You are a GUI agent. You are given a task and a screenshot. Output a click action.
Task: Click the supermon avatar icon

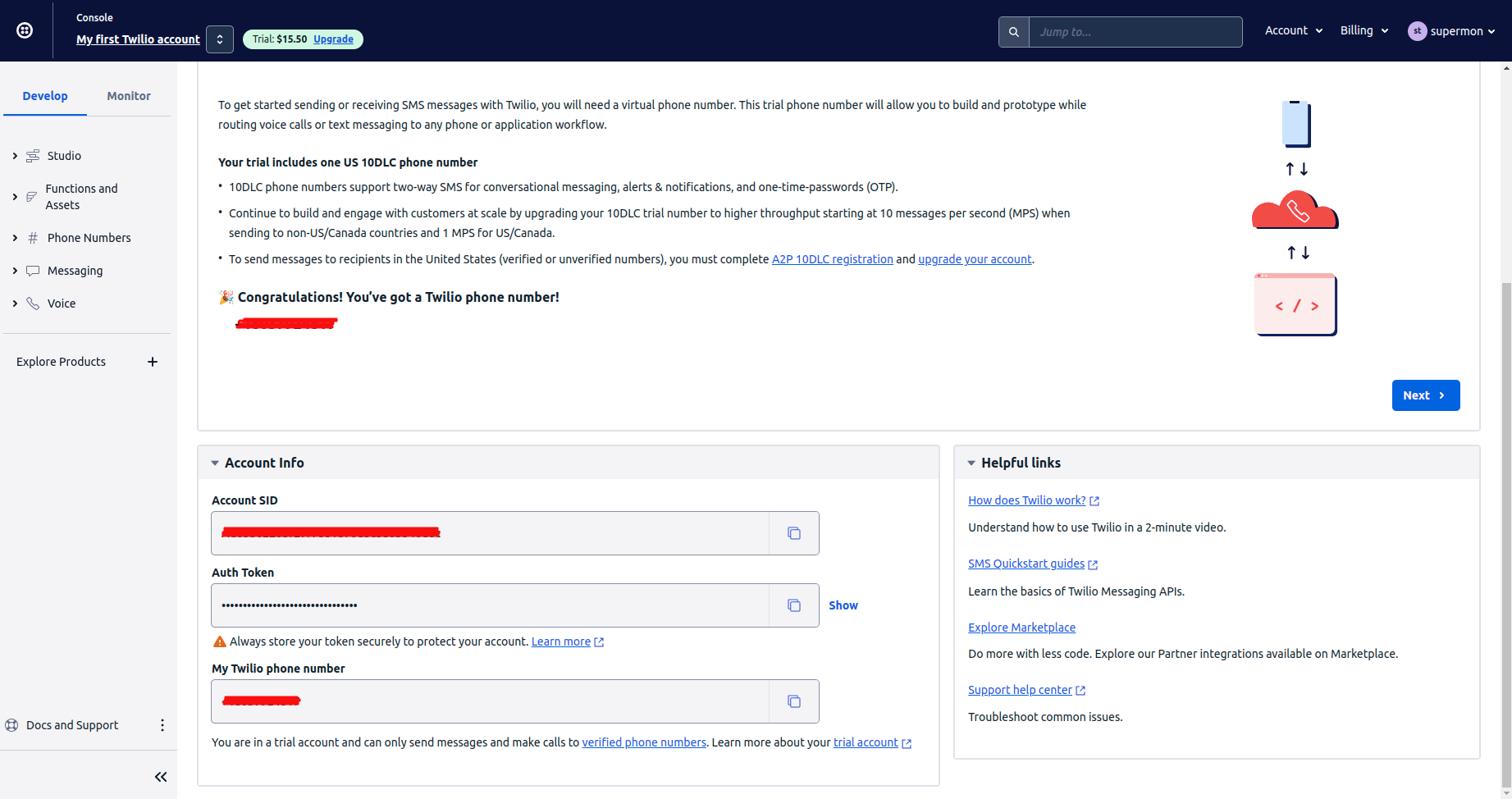tap(1417, 31)
